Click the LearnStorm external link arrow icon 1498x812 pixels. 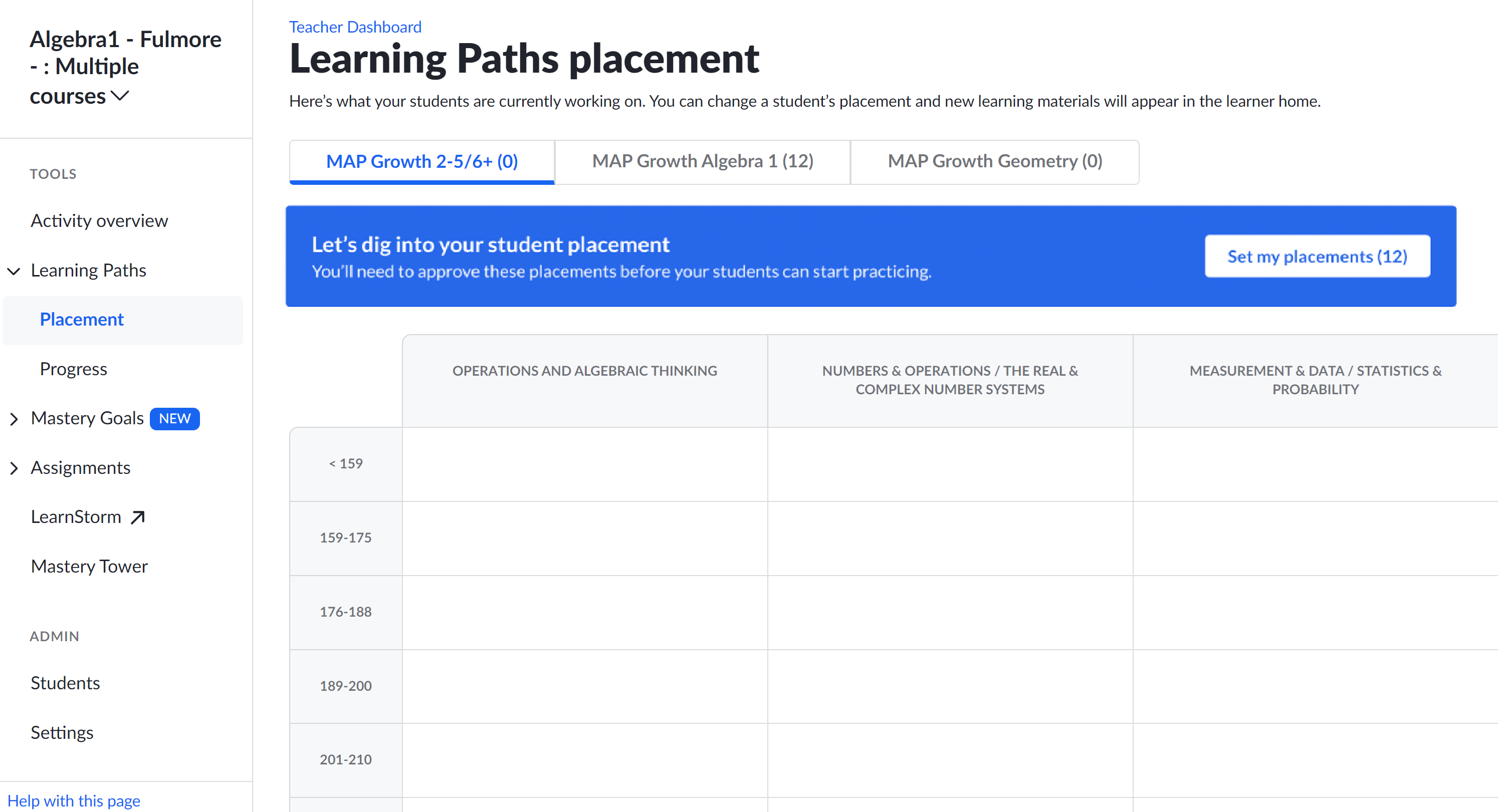[138, 517]
